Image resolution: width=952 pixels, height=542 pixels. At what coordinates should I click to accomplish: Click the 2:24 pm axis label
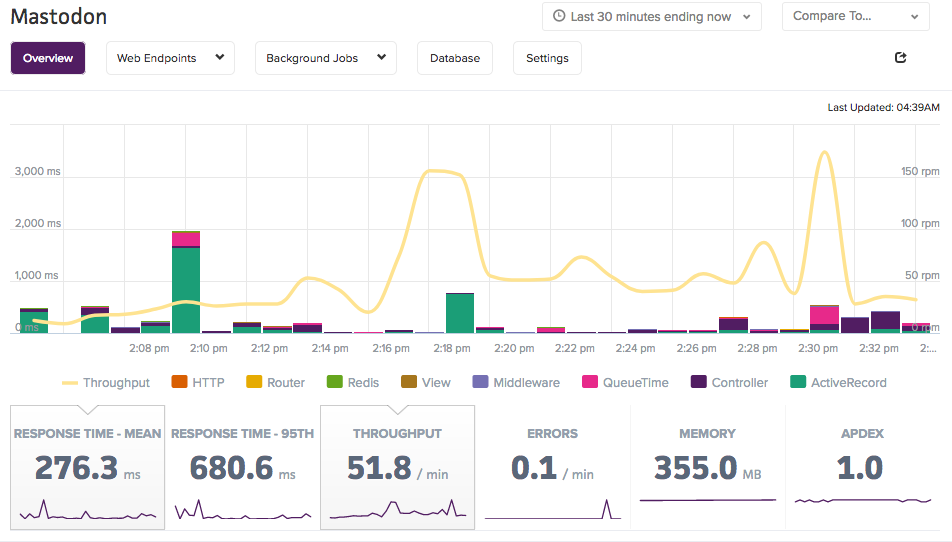pyautogui.click(x=636, y=348)
